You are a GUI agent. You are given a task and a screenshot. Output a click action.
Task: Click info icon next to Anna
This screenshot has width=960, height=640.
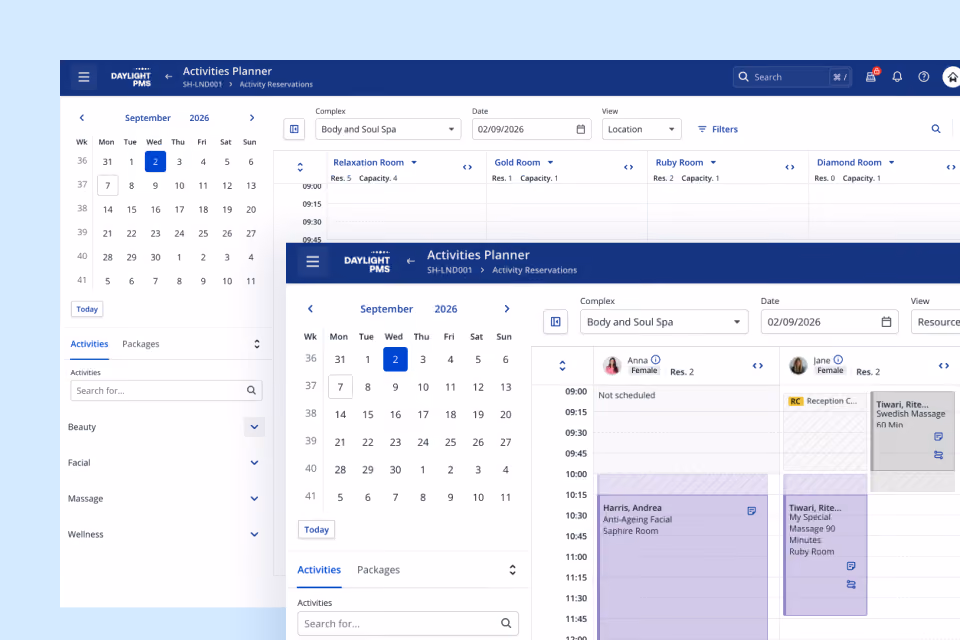656,360
